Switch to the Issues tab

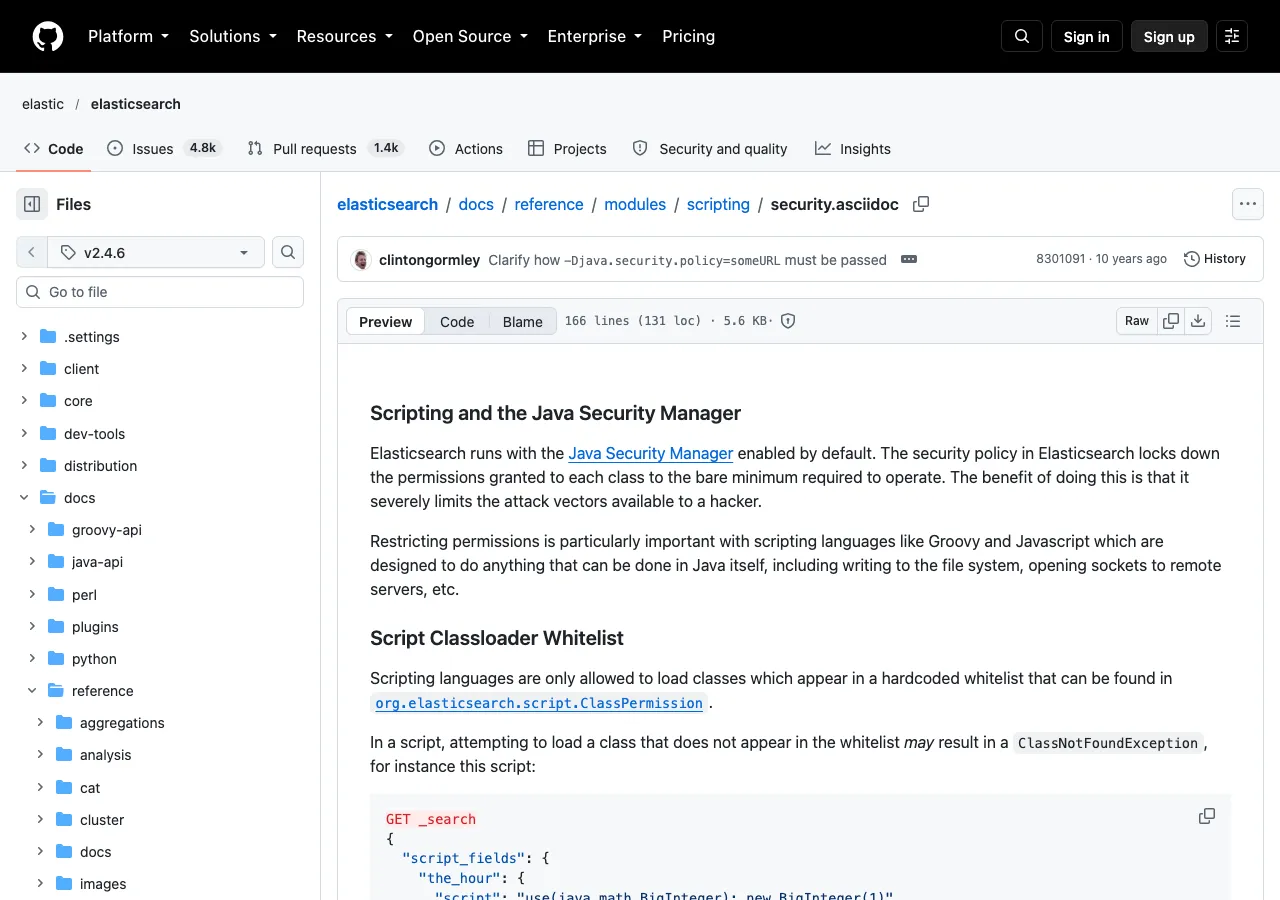point(163,148)
